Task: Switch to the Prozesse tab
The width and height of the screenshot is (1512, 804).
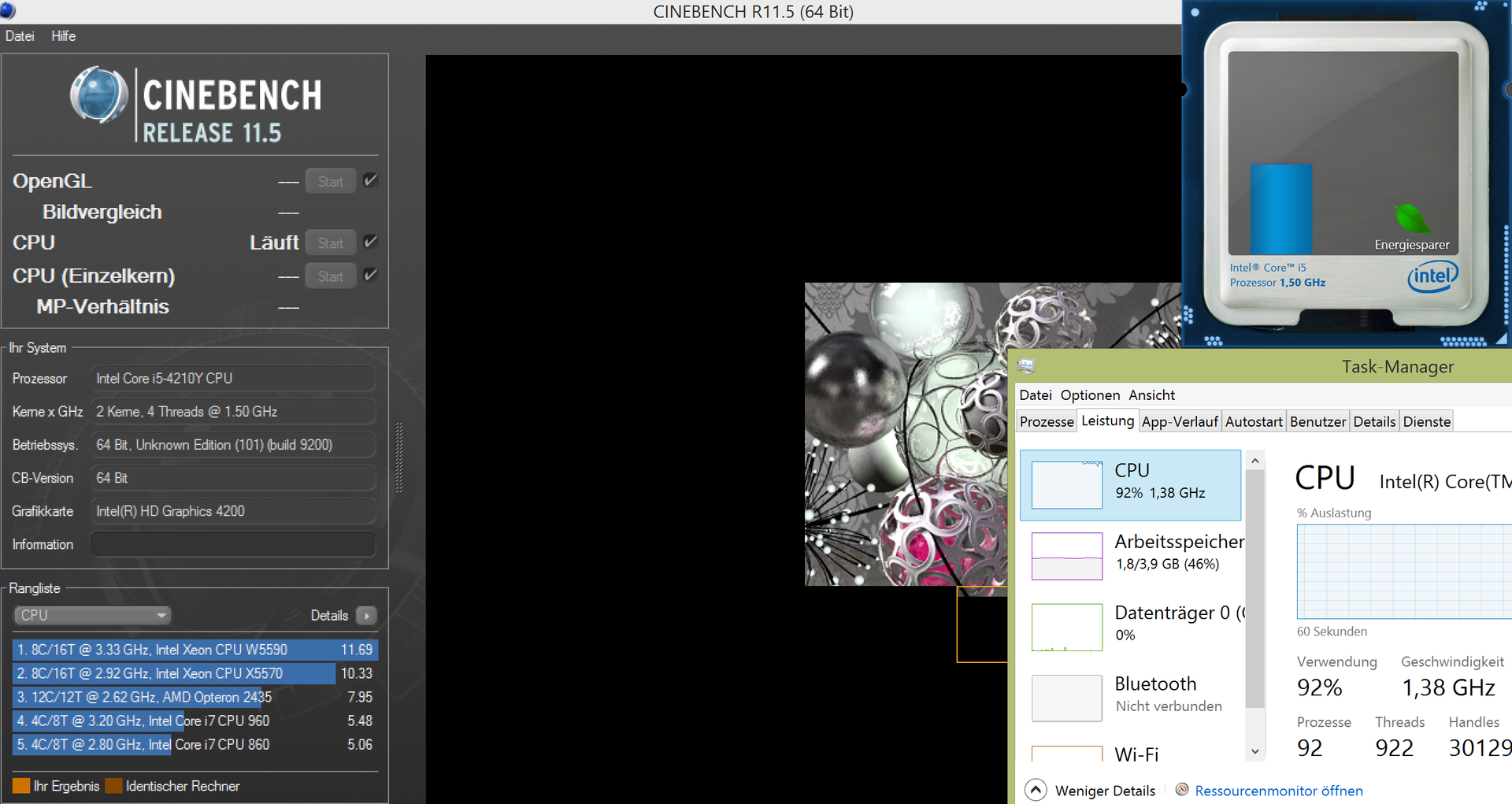Action: tap(1047, 421)
